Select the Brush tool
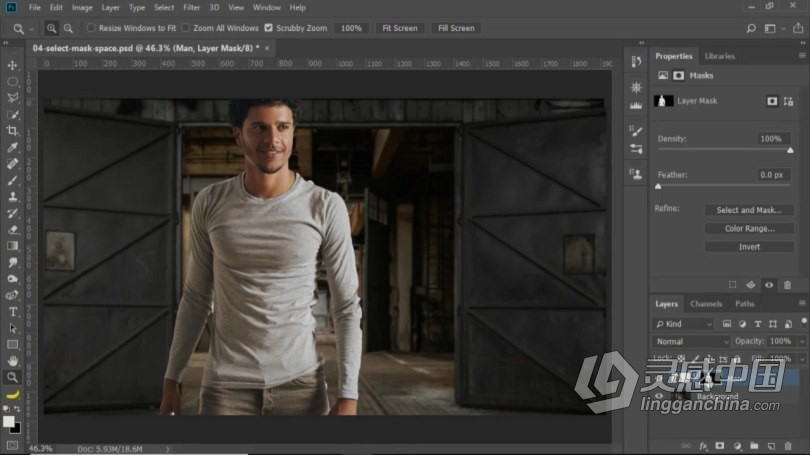This screenshot has height=455, width=810. click(12, 180)
